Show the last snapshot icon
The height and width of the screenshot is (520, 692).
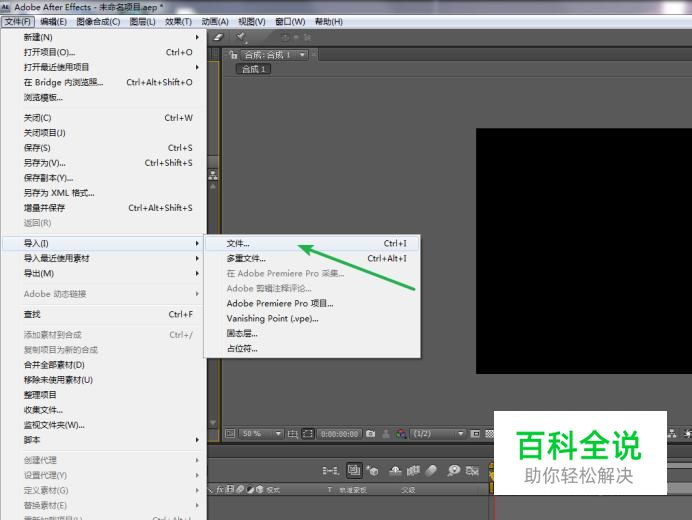tap(386, 434)
